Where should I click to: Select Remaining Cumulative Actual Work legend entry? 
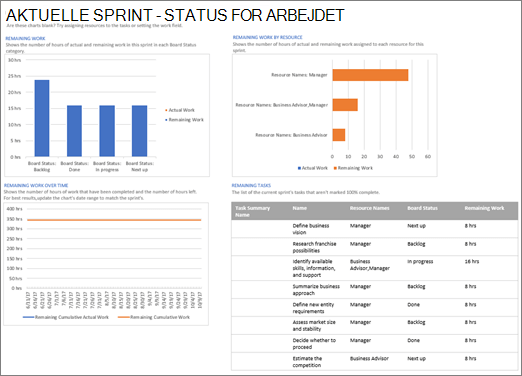[66, 317]
